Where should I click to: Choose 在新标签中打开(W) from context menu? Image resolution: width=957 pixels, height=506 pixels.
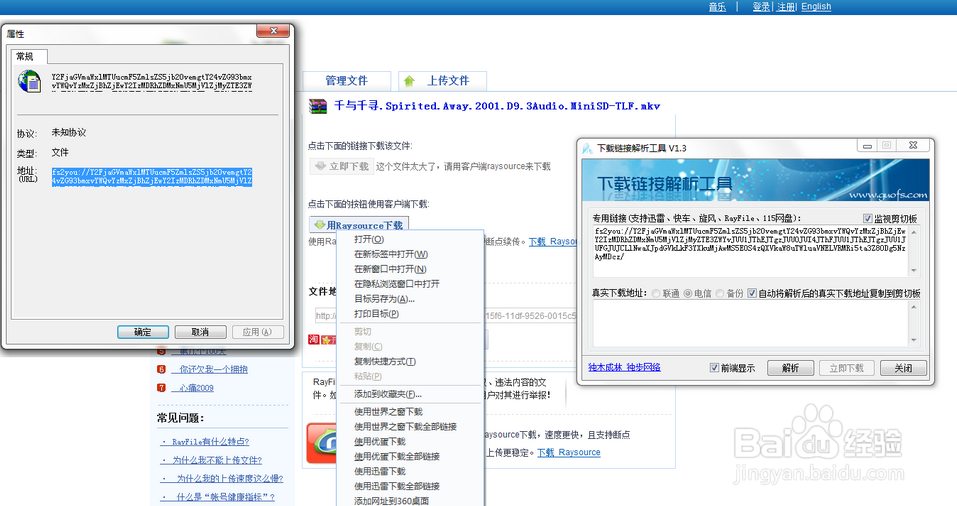[x=410, y=254]
